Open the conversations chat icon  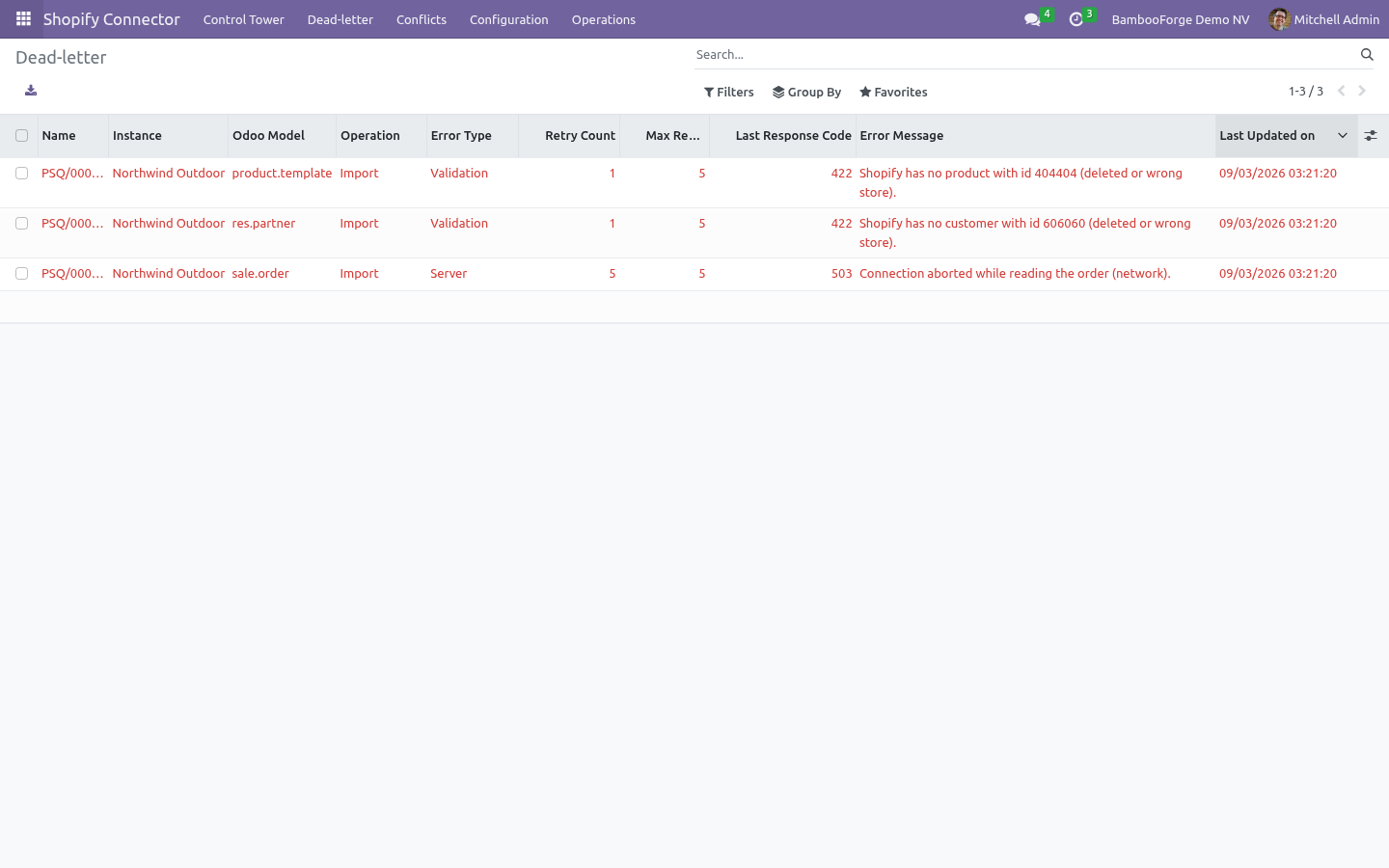coord(1032,19)
